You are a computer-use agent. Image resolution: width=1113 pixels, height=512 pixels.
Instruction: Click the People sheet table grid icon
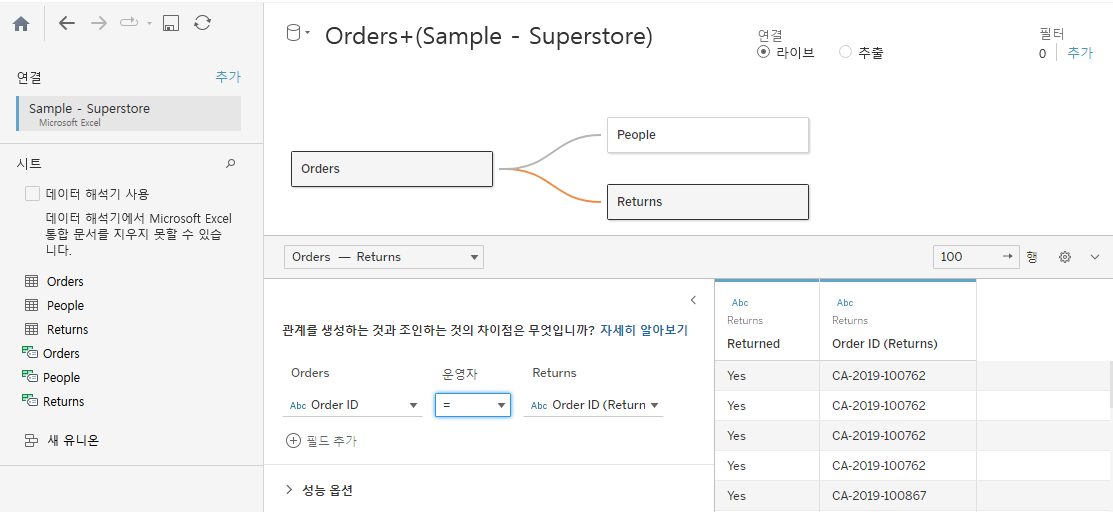31,305
